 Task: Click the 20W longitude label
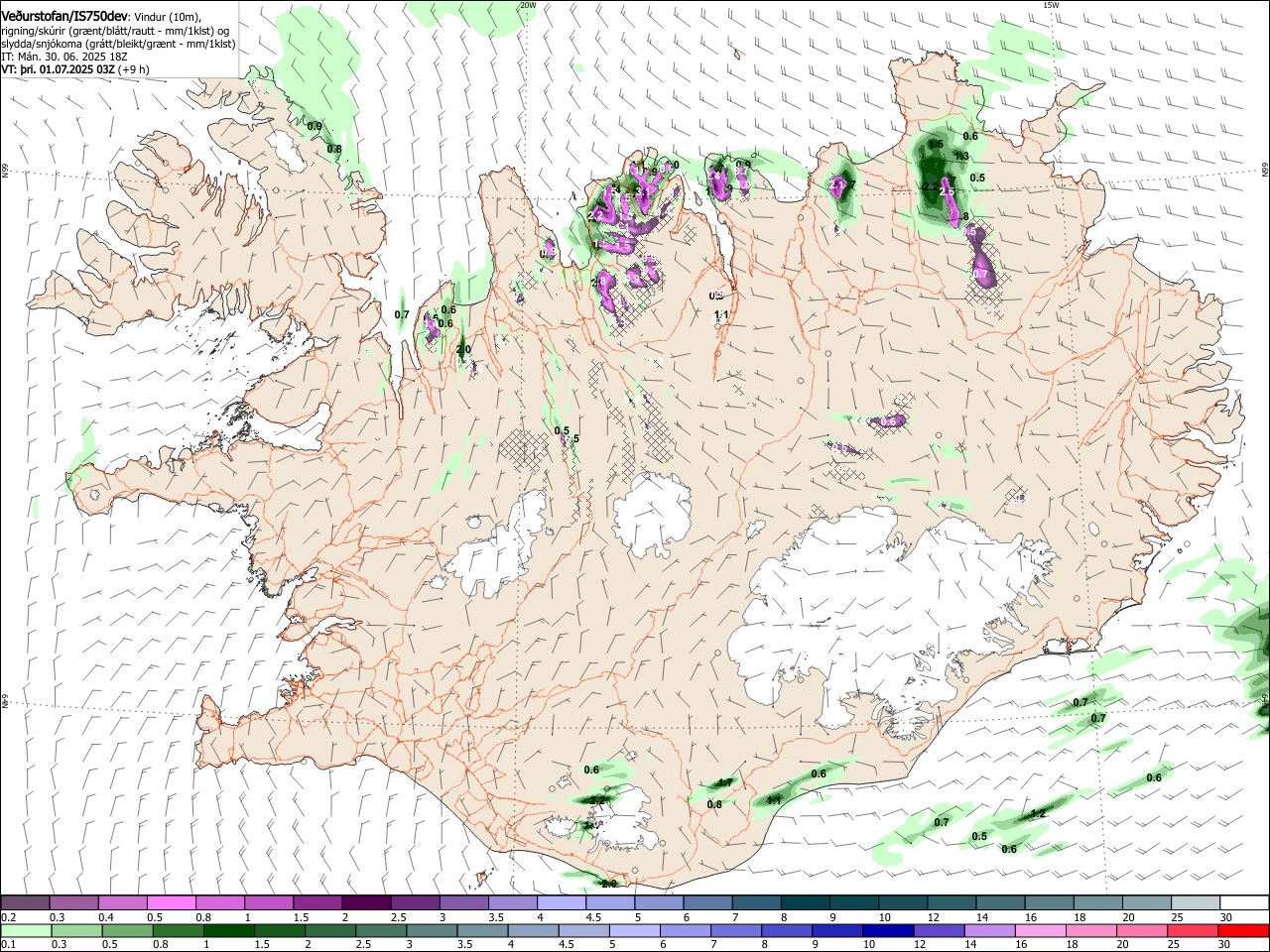(528, 5)
